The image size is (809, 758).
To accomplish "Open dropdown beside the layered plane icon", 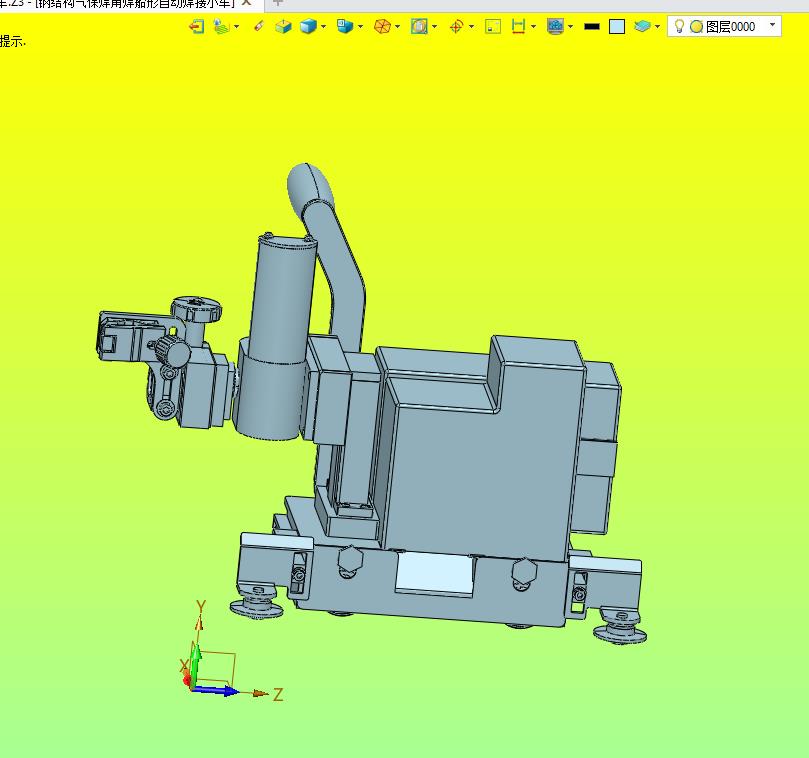I will (x=237, y=26).
